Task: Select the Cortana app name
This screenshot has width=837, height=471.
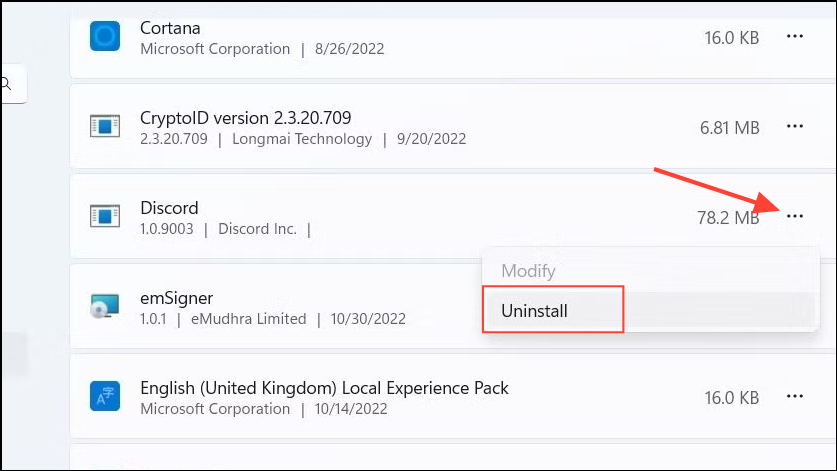Action: pos(170,28)
